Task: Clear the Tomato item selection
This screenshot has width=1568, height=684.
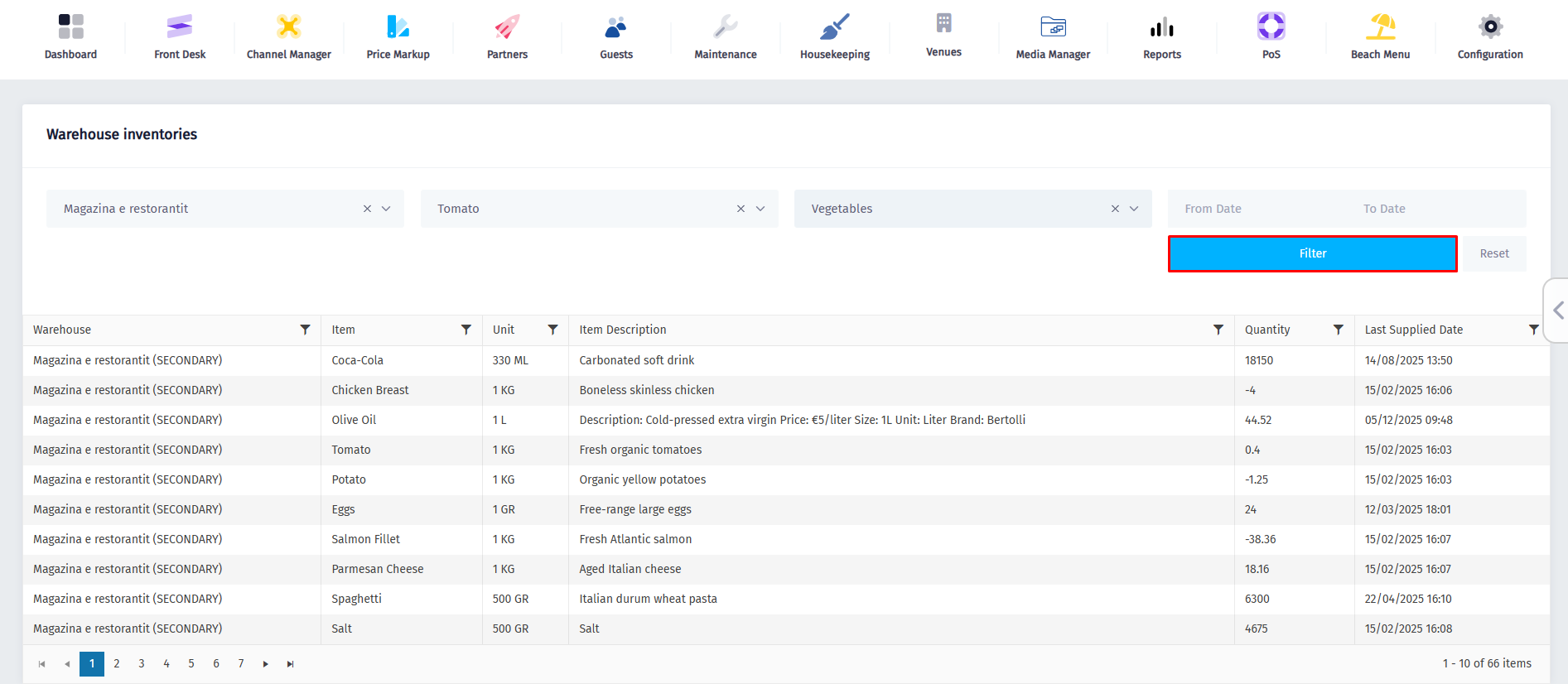Action: click(x=741, y=209)
